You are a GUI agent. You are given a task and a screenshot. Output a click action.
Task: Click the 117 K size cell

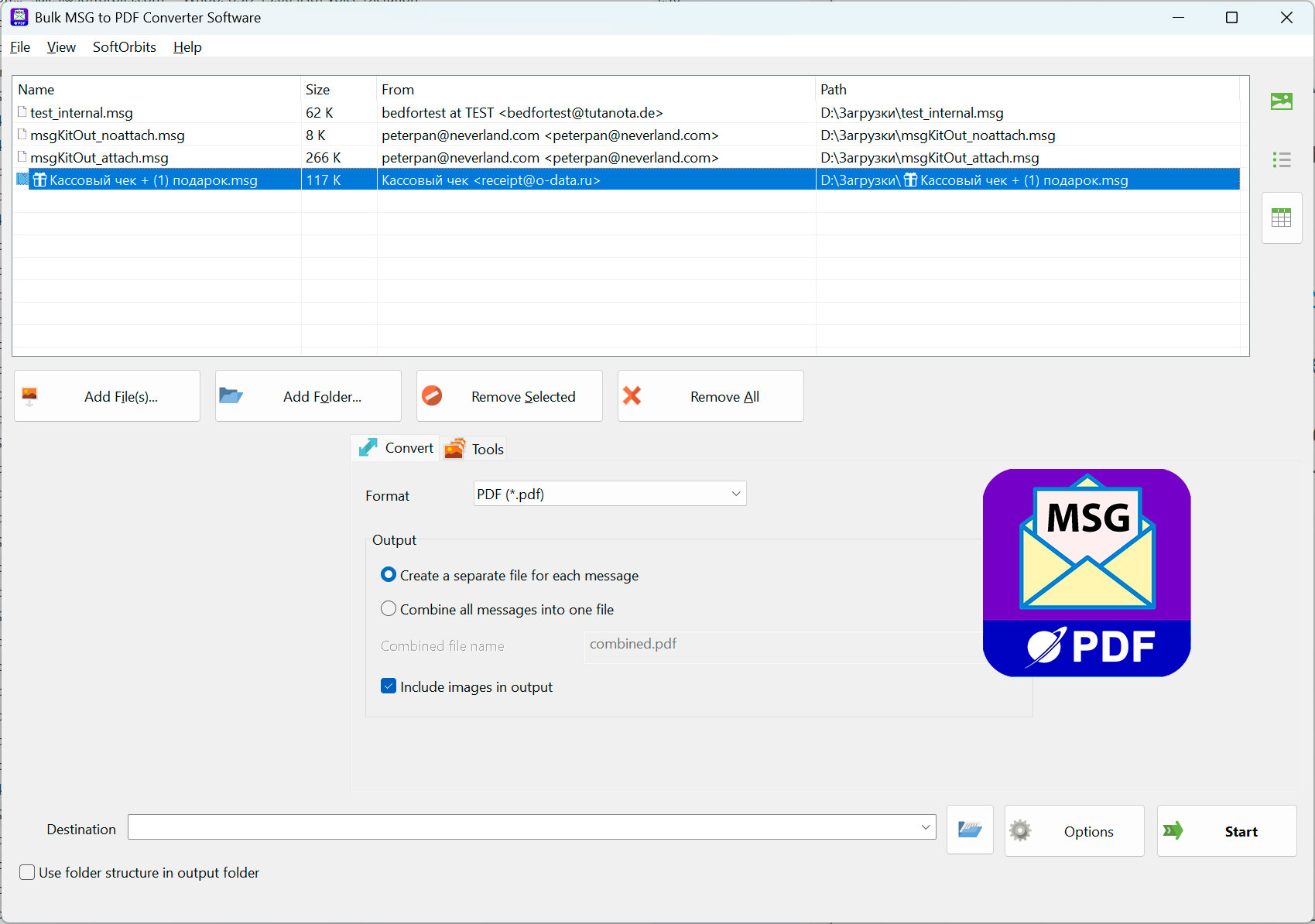click(x=324, y=180)
